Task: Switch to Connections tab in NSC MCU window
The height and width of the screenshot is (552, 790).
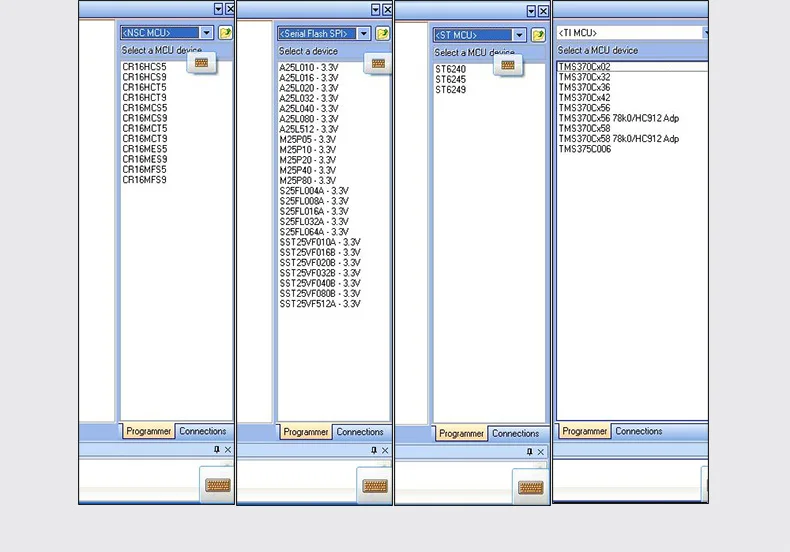Action: click(x=203, y=431)
